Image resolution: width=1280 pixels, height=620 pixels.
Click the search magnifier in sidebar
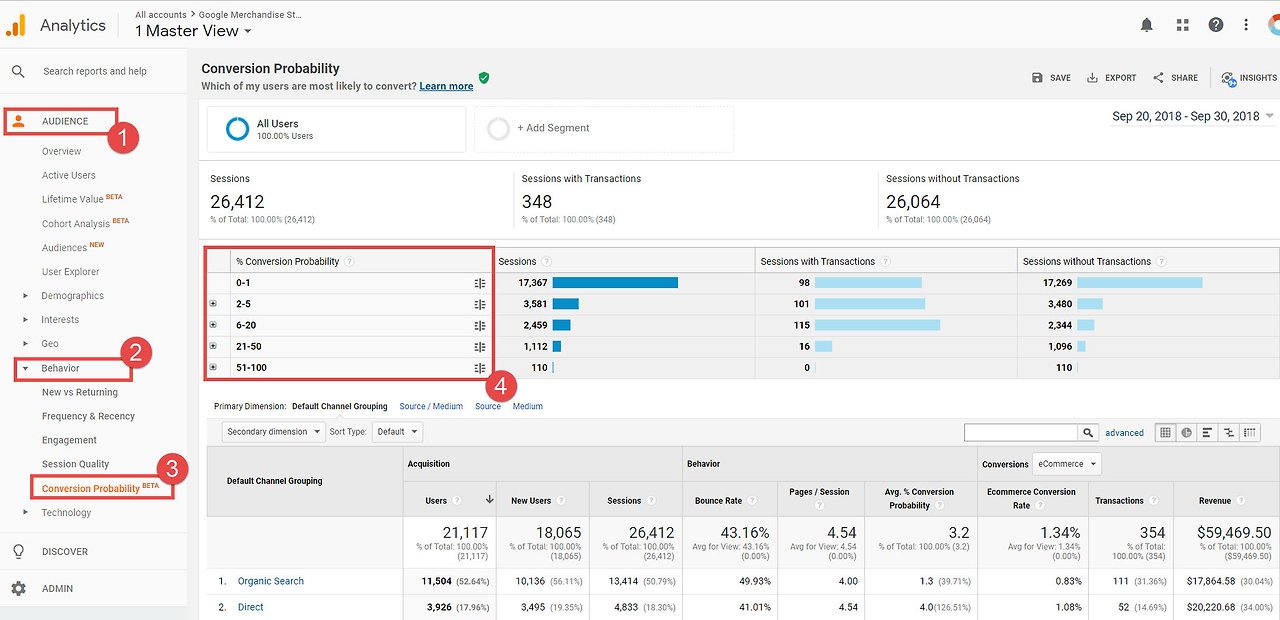[18, 72]
